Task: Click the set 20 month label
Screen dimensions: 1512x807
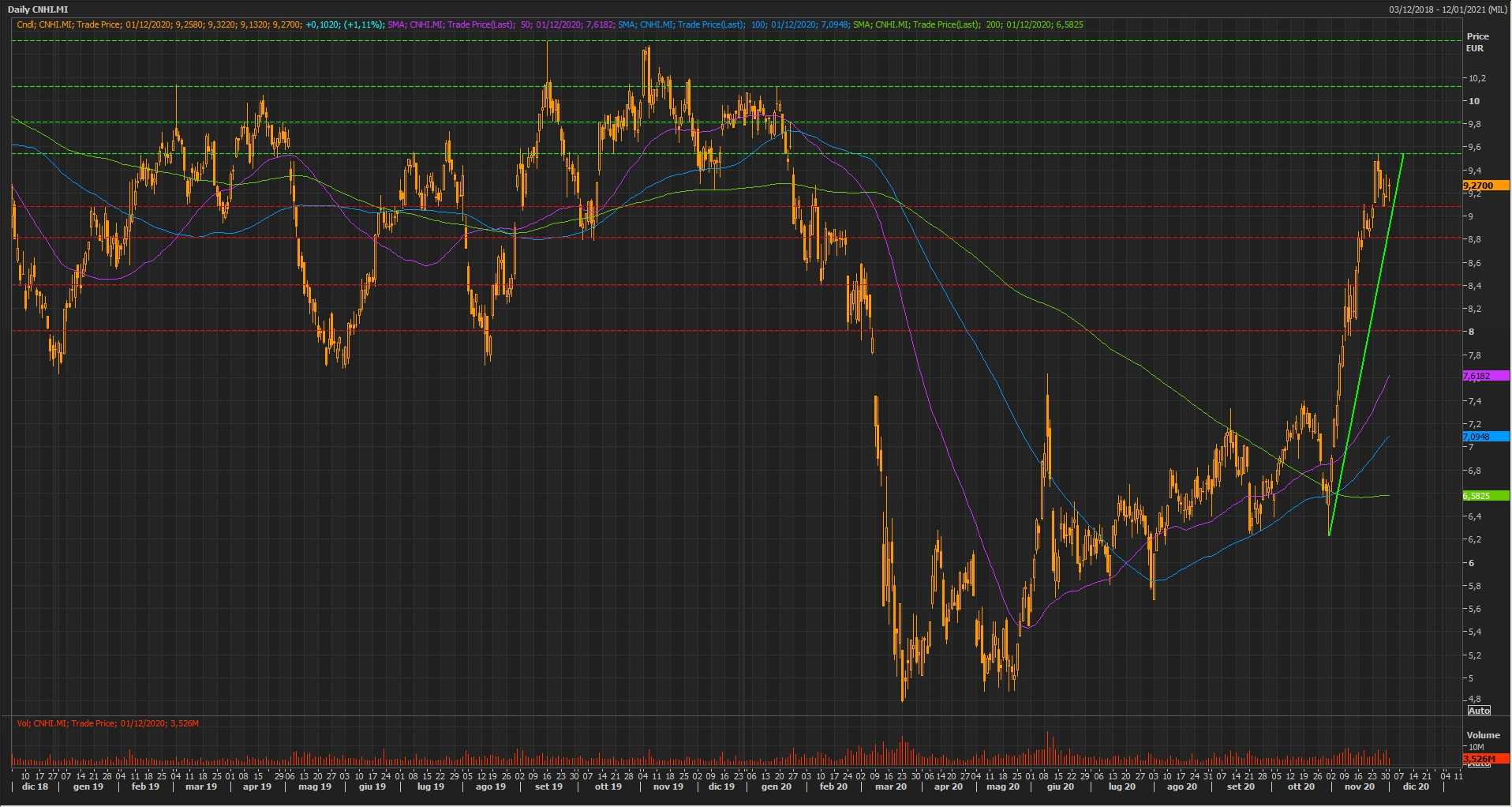Action: click(1241, 787)
